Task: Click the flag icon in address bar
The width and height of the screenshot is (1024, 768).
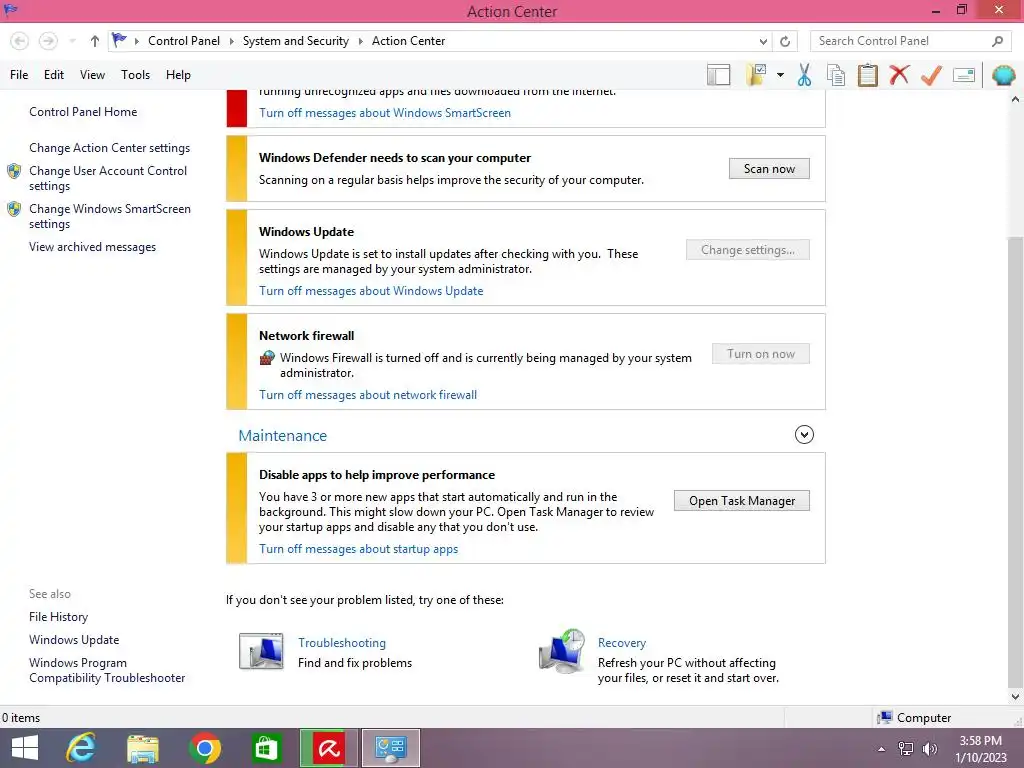Action: tap(119, 40)
